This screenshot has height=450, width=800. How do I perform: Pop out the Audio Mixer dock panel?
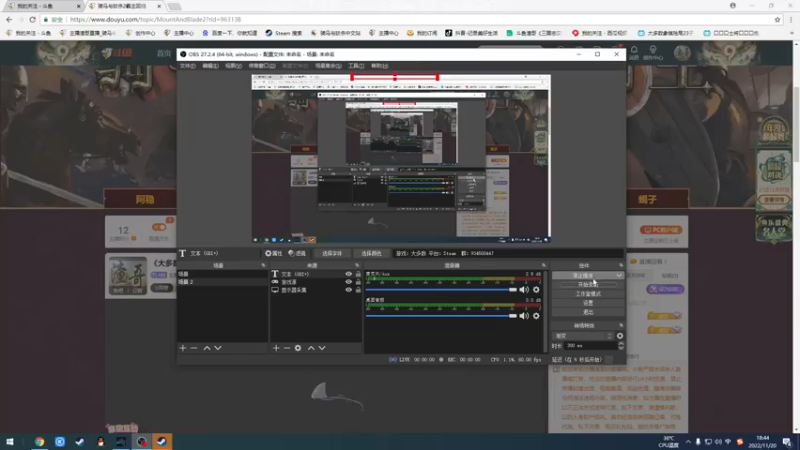[x=543, y=265]
